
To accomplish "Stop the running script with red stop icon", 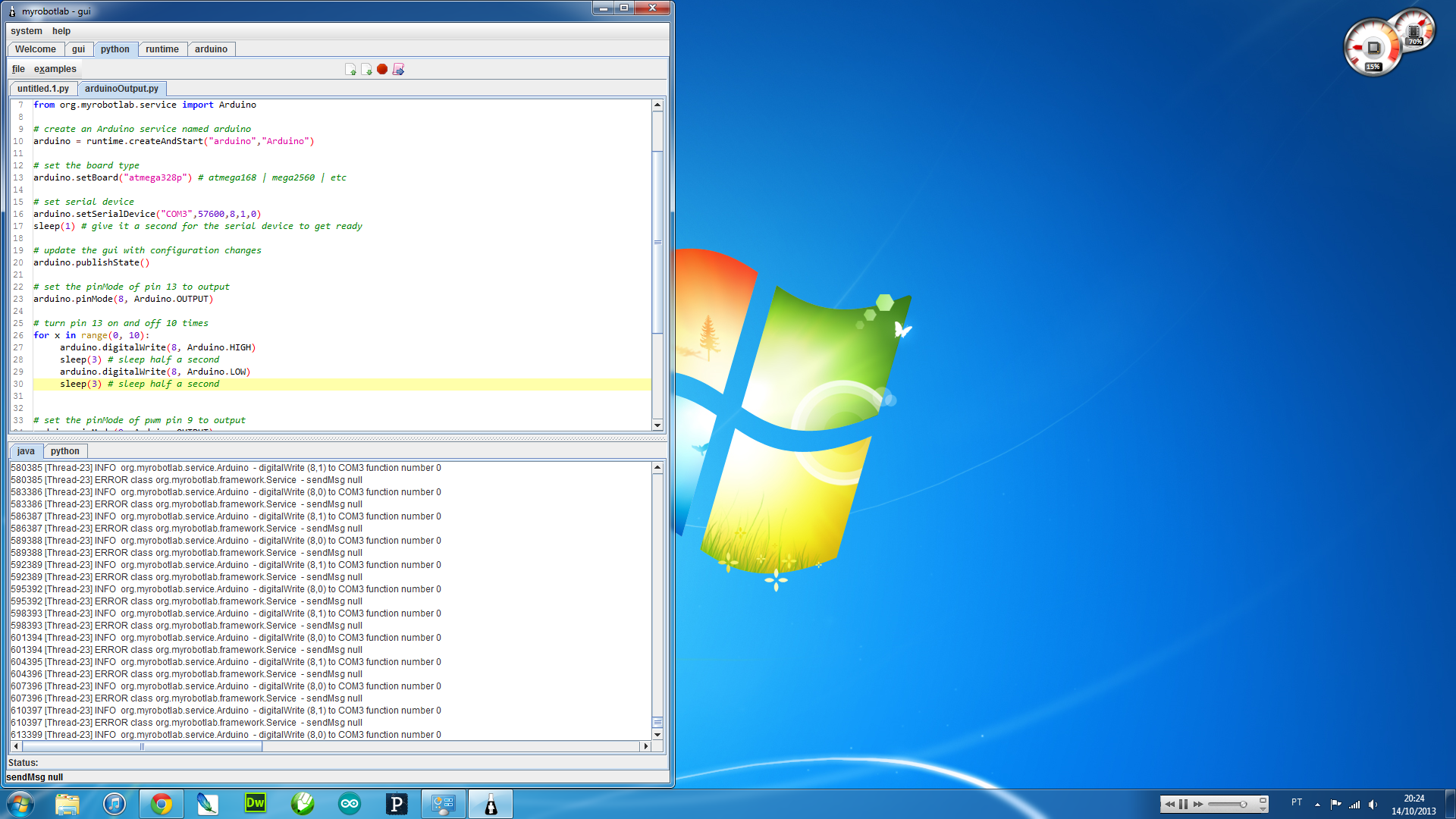I will click(382, 69).
